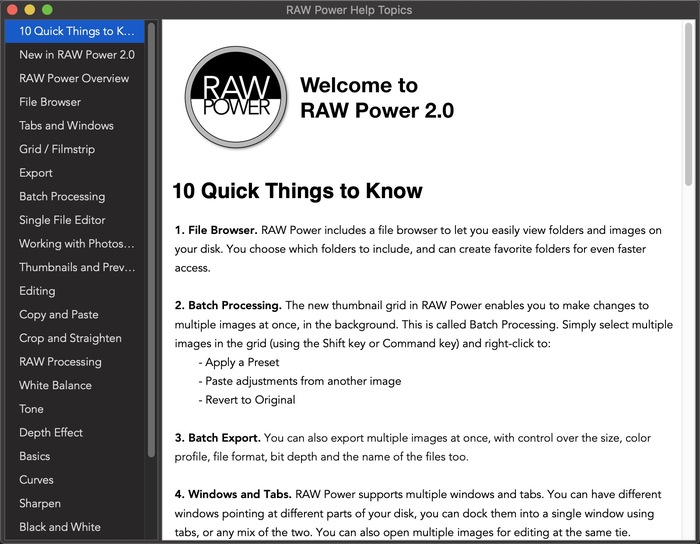Close the RAW Power Help Topics window
The height and width of the screenshot is (544, 700).
click(x=12, y=9)
